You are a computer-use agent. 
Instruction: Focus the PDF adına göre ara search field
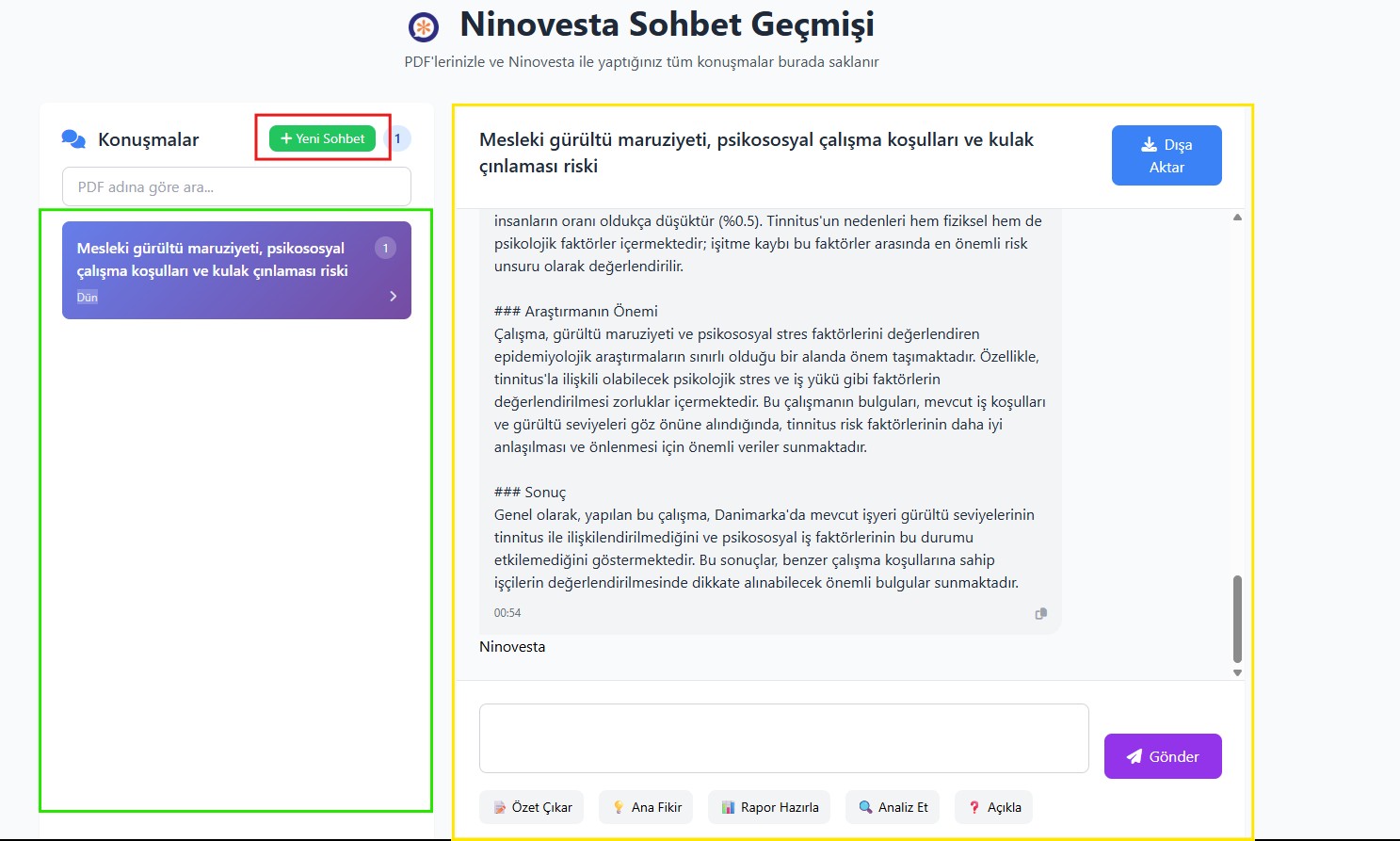click(236, 186)
